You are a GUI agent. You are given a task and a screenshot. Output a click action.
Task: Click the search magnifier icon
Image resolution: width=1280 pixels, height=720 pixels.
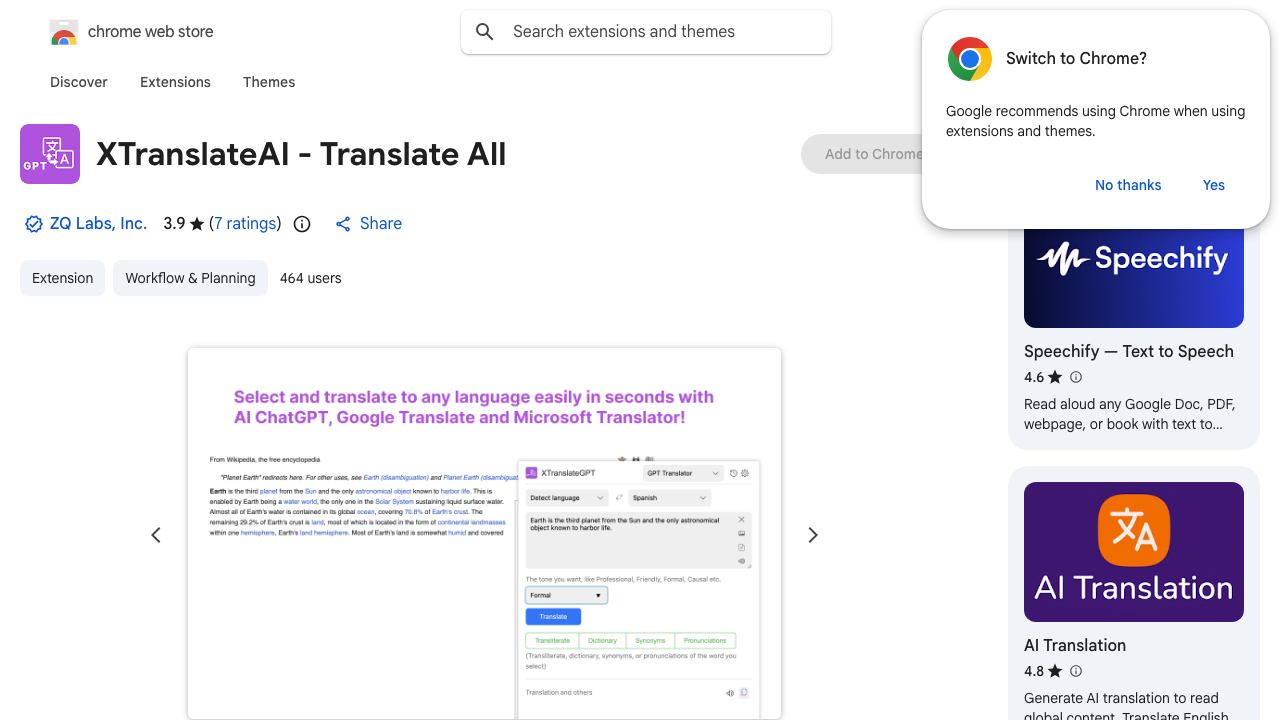485,32
